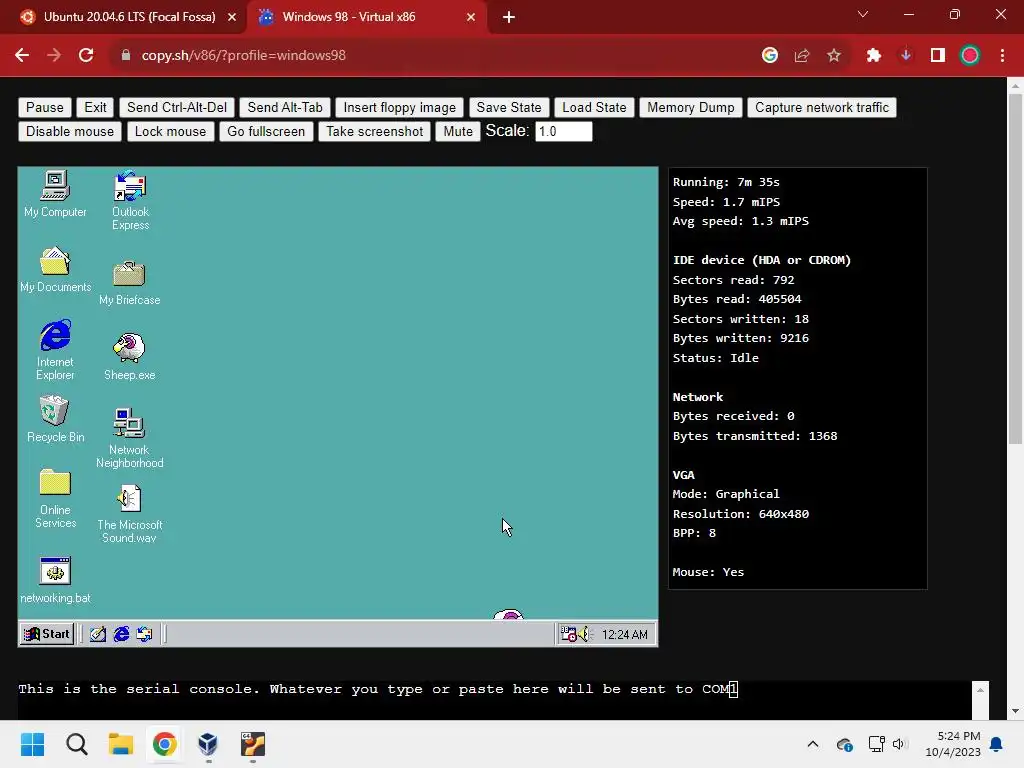
Task: Open Outlook Express desktop icon
Action: coord(130,200)
